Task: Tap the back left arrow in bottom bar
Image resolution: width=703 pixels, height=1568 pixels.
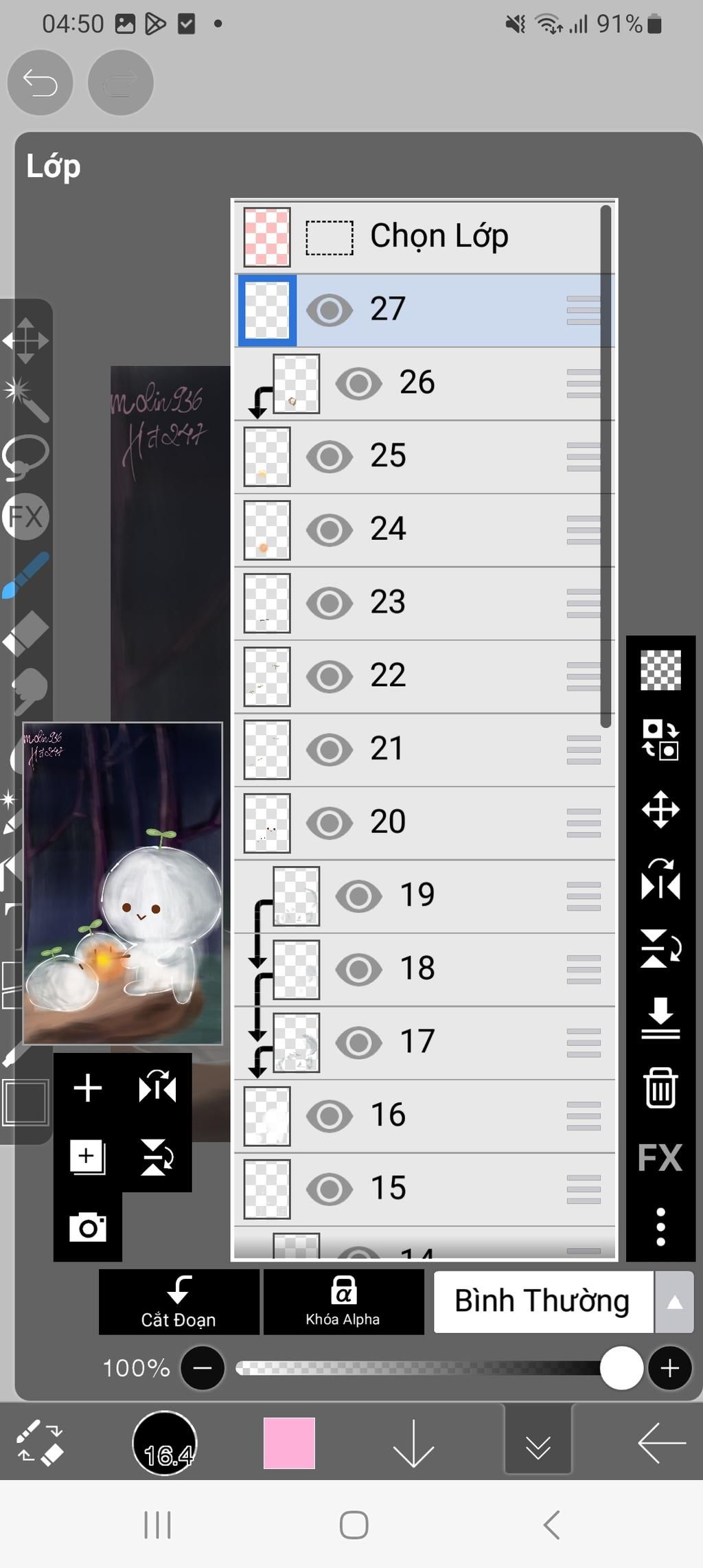Action: (x=662, y=1443)
